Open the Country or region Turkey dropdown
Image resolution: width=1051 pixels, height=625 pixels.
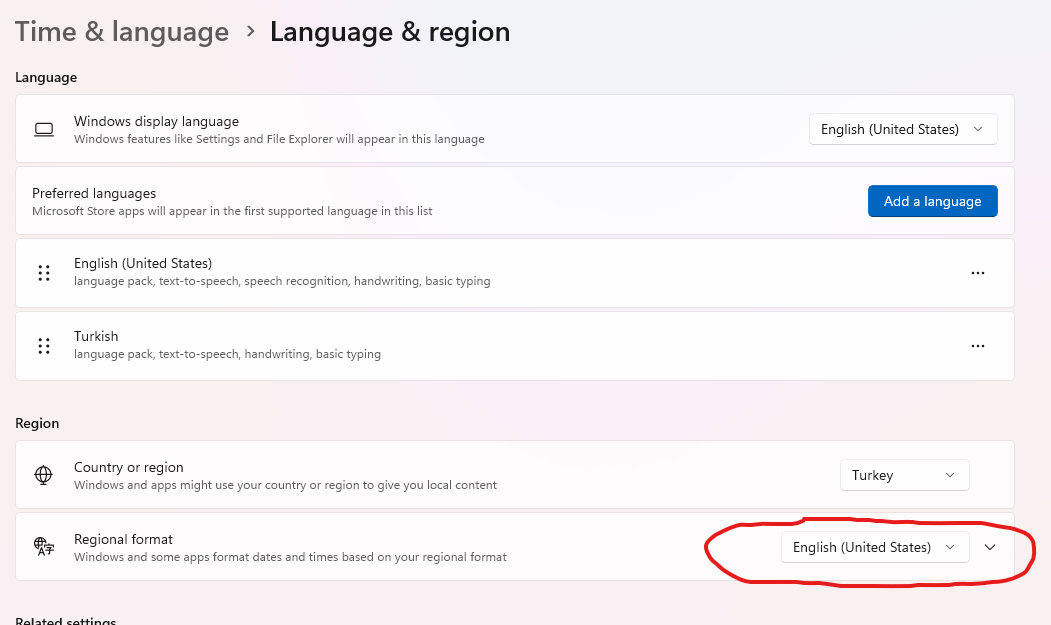(x=904, y=475)
